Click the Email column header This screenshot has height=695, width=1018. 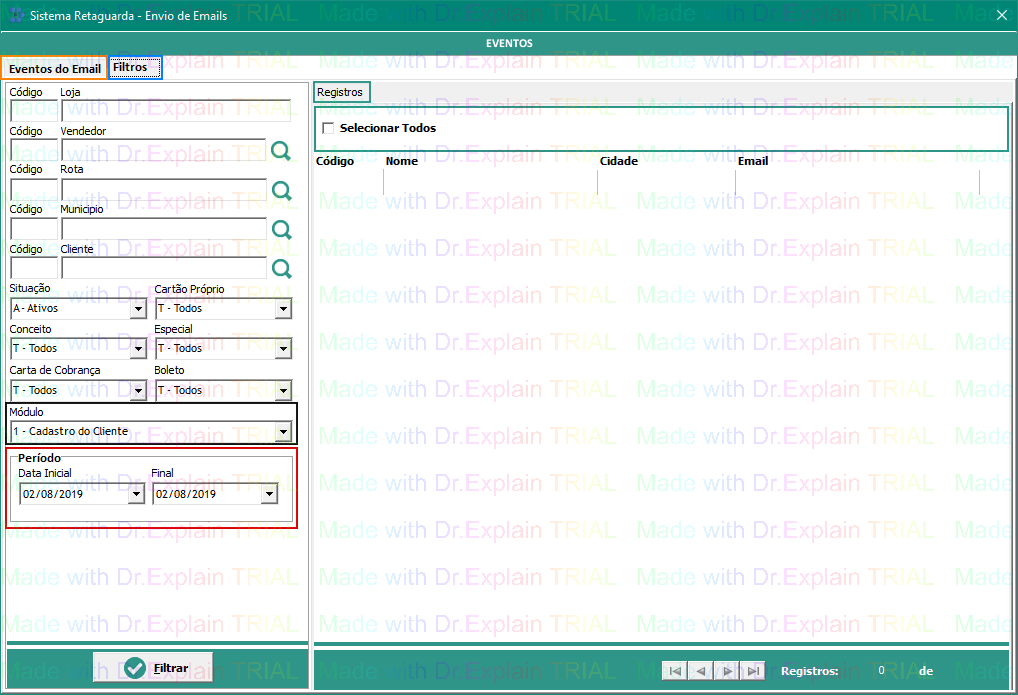tap(753, 161)
